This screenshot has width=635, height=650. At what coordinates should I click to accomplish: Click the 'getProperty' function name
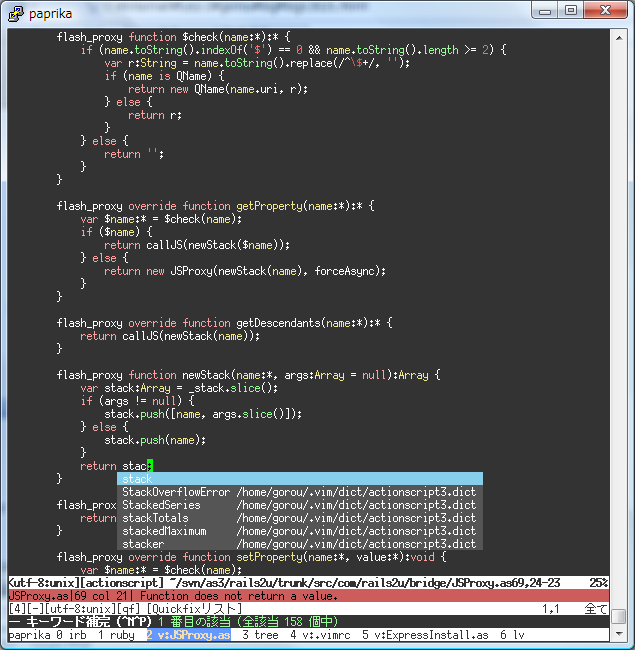[269, 206]
